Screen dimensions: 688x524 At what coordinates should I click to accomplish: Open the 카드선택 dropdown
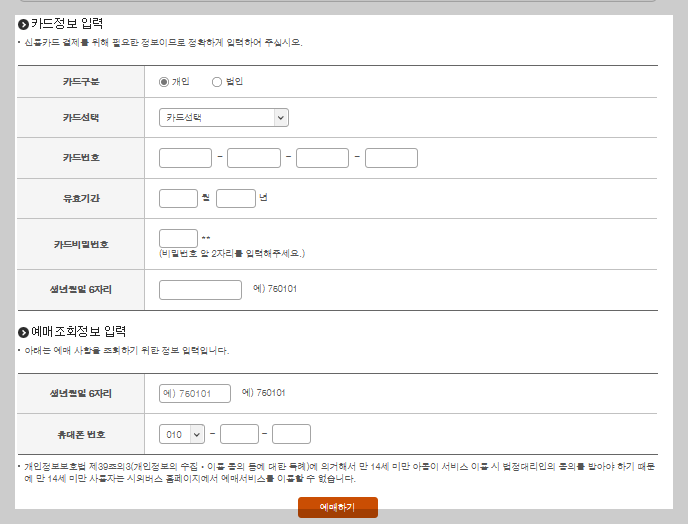[224, 118]
